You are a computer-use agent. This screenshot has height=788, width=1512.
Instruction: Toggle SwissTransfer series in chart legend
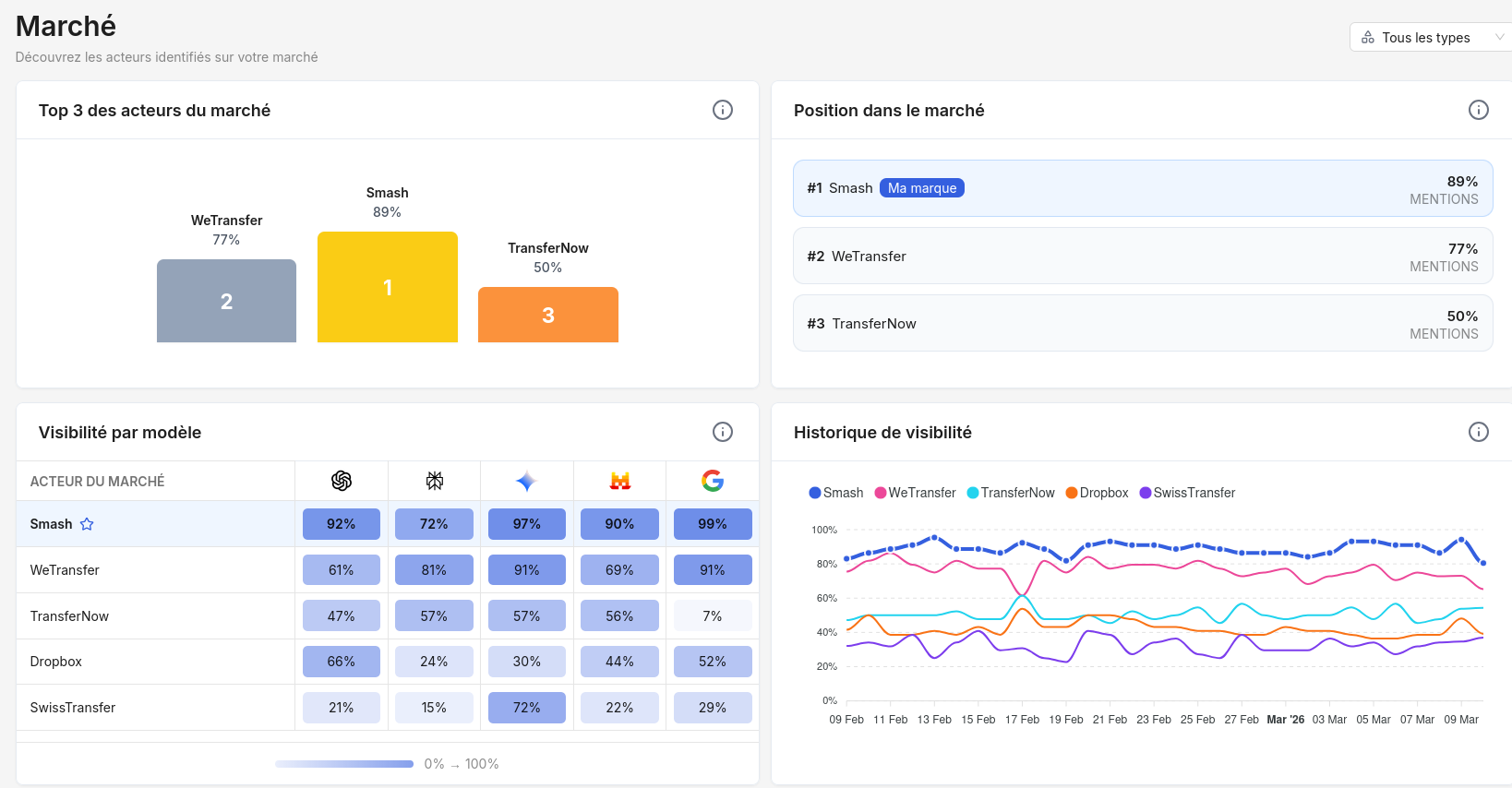[1188, 493]
